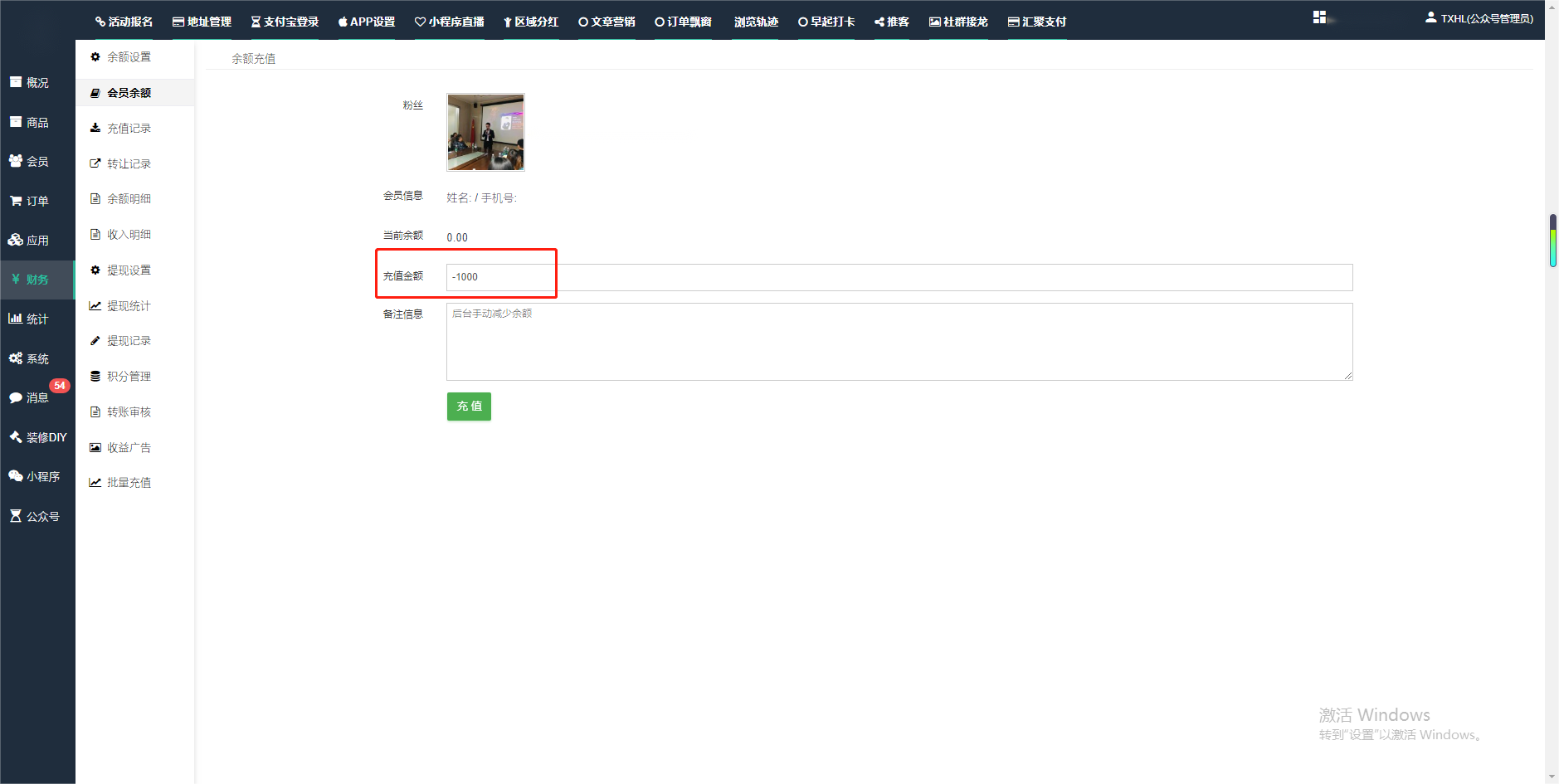Click the 充值金额 amount input field
Screen dimensions: 1559x784
(x=899, y=277)
